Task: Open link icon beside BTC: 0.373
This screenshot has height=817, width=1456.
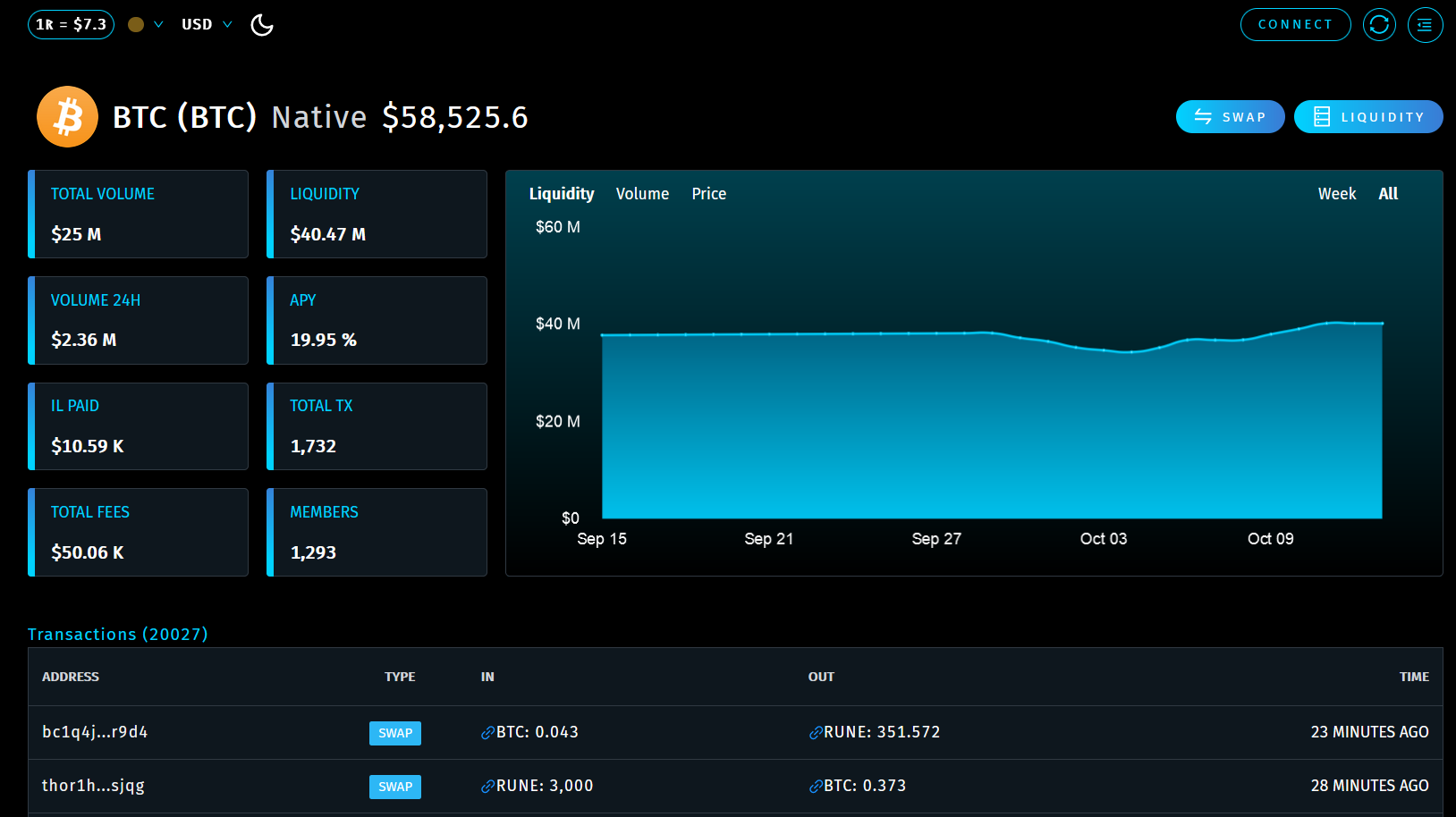Action: point(815,787)
